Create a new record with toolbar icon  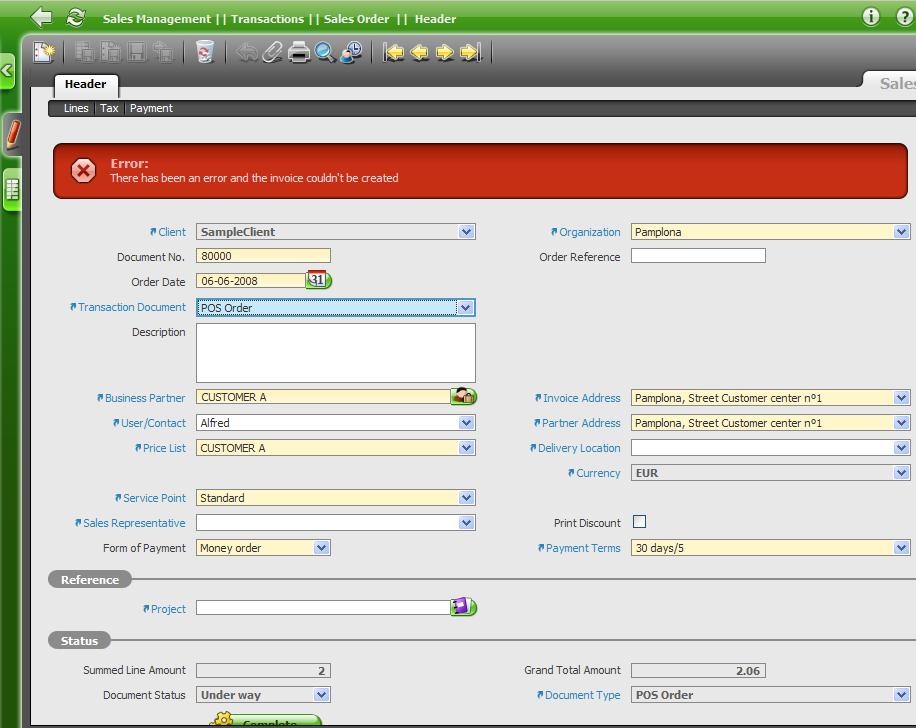tap(44, 52)
